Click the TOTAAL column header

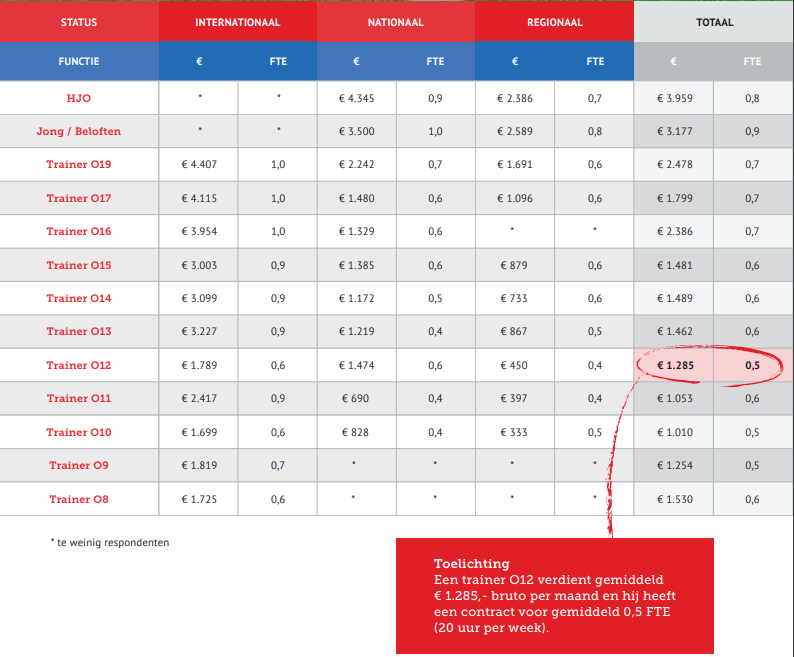tap(714, 22)
